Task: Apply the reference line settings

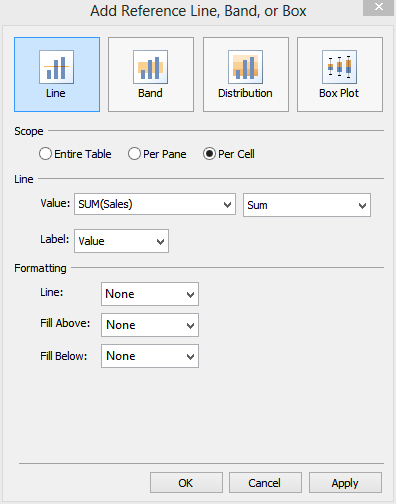Action: (x=345, y=483)
